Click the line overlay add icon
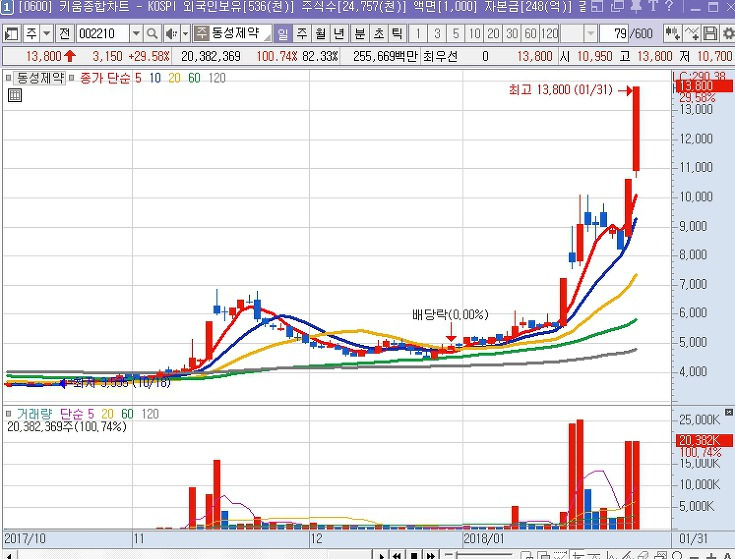This screenshot has height=559, width=735. [692, 34]
